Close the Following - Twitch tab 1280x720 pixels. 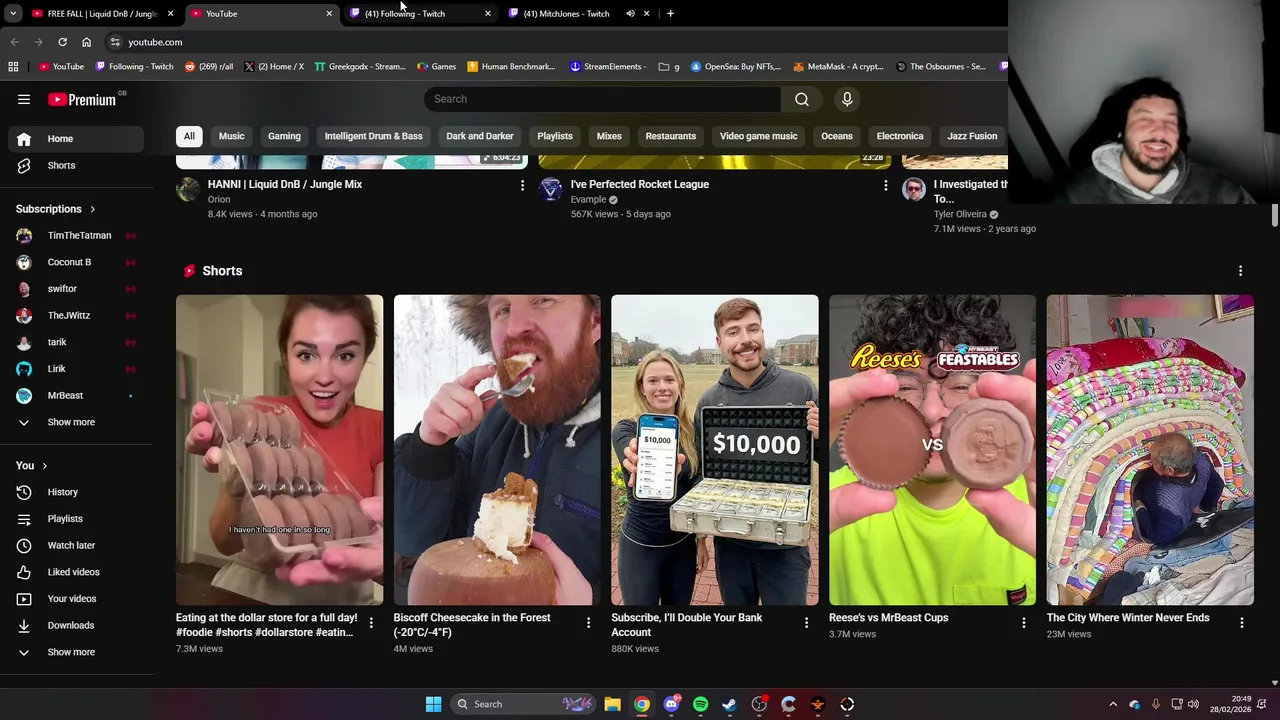click(487, 14)
